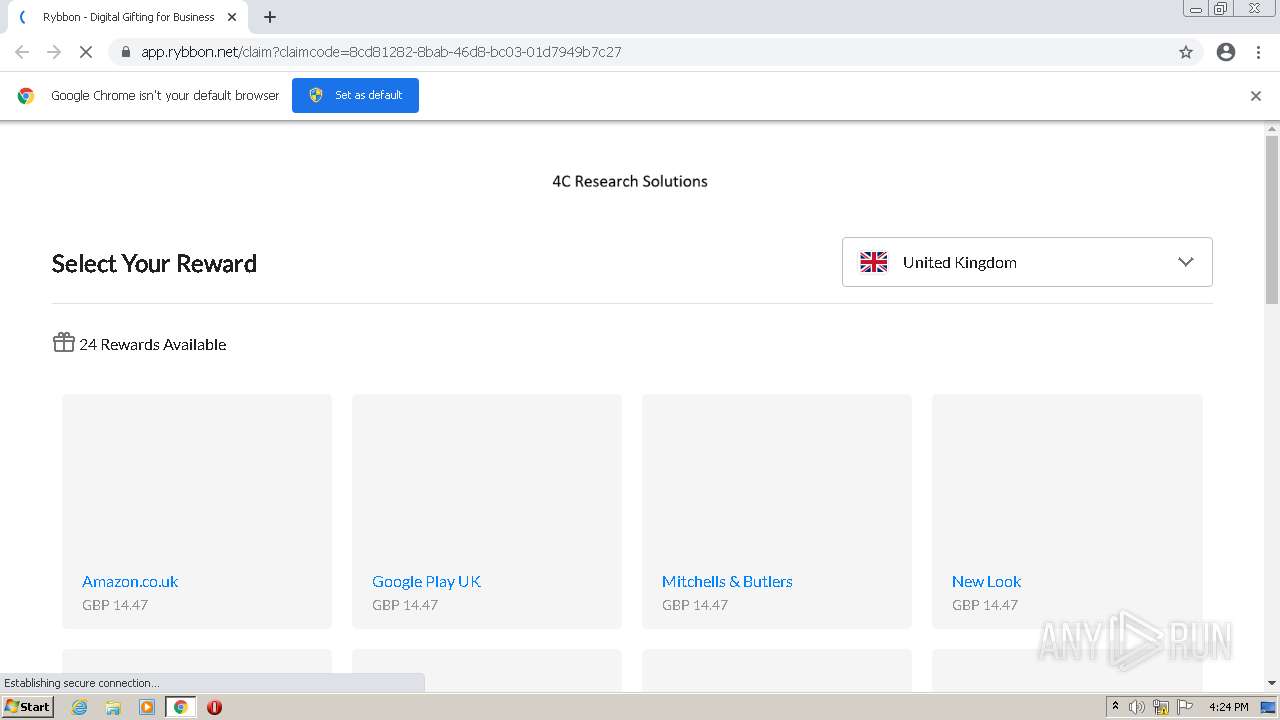Image resolution: width=1280 pixels, height=720 pixels.
Task: Click GBP 14.47 under Mitchells & Butlers
Action: 695,605
